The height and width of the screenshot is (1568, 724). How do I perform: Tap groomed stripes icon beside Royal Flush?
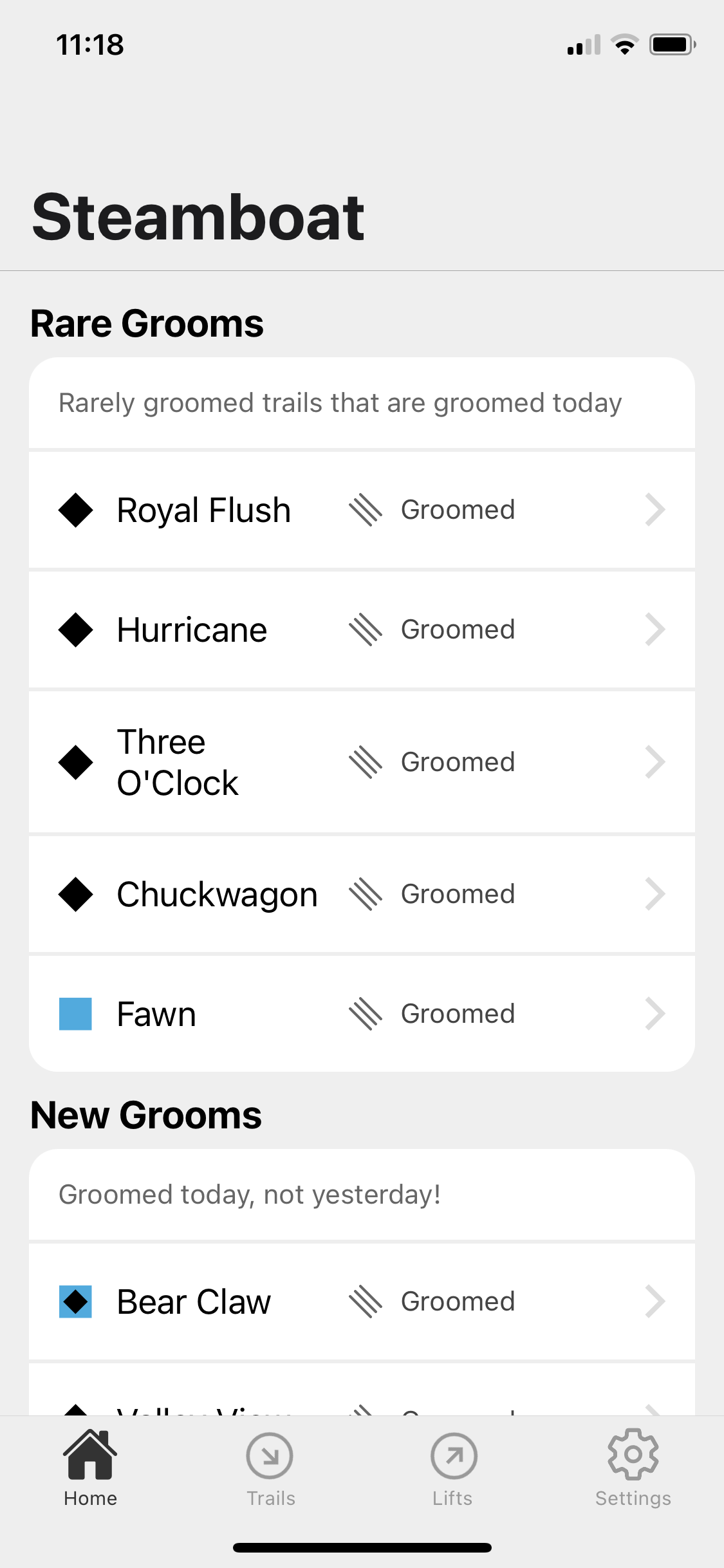tap(366, 510)
